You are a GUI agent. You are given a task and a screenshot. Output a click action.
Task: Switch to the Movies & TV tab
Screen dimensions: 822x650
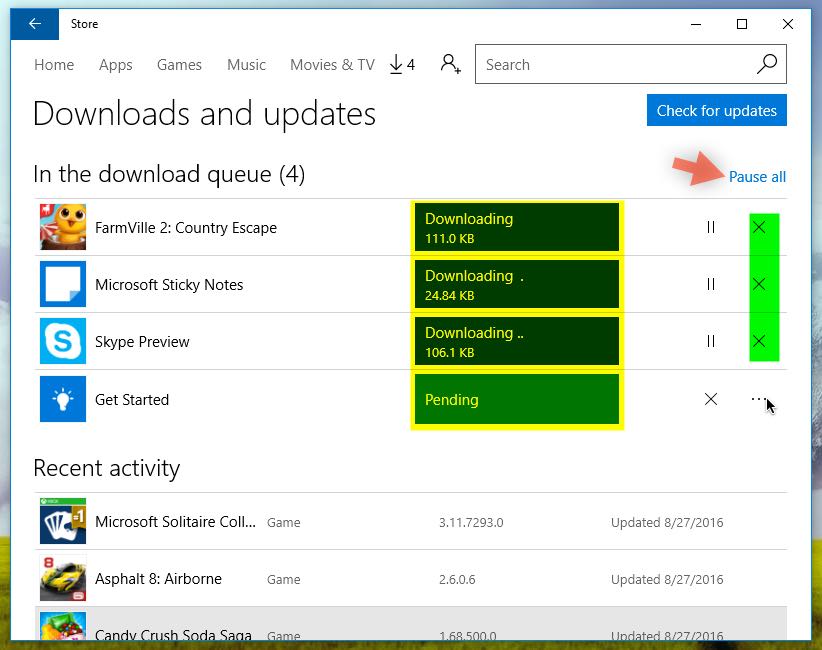coord(332,65)
